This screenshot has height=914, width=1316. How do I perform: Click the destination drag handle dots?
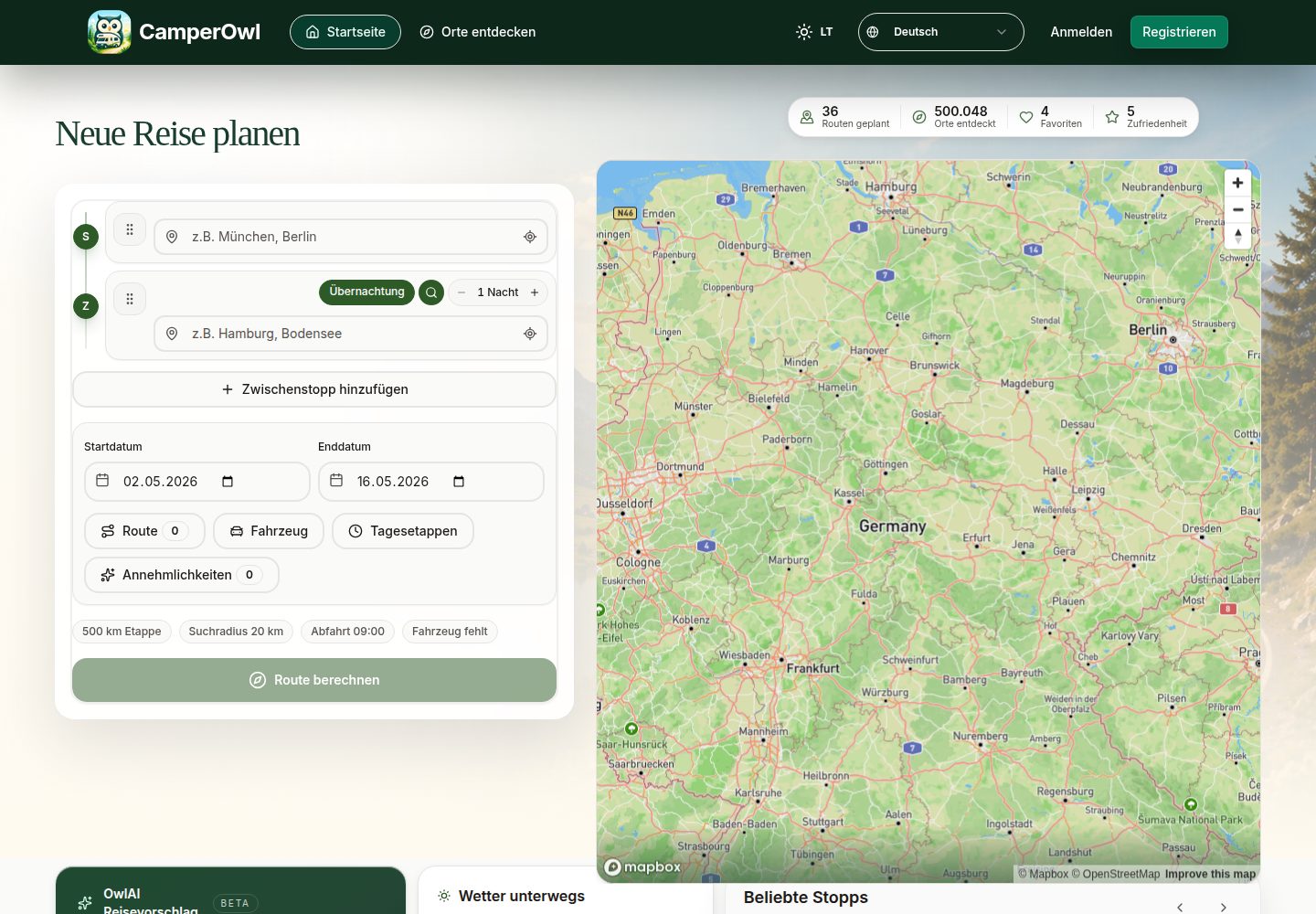[130, 299]
